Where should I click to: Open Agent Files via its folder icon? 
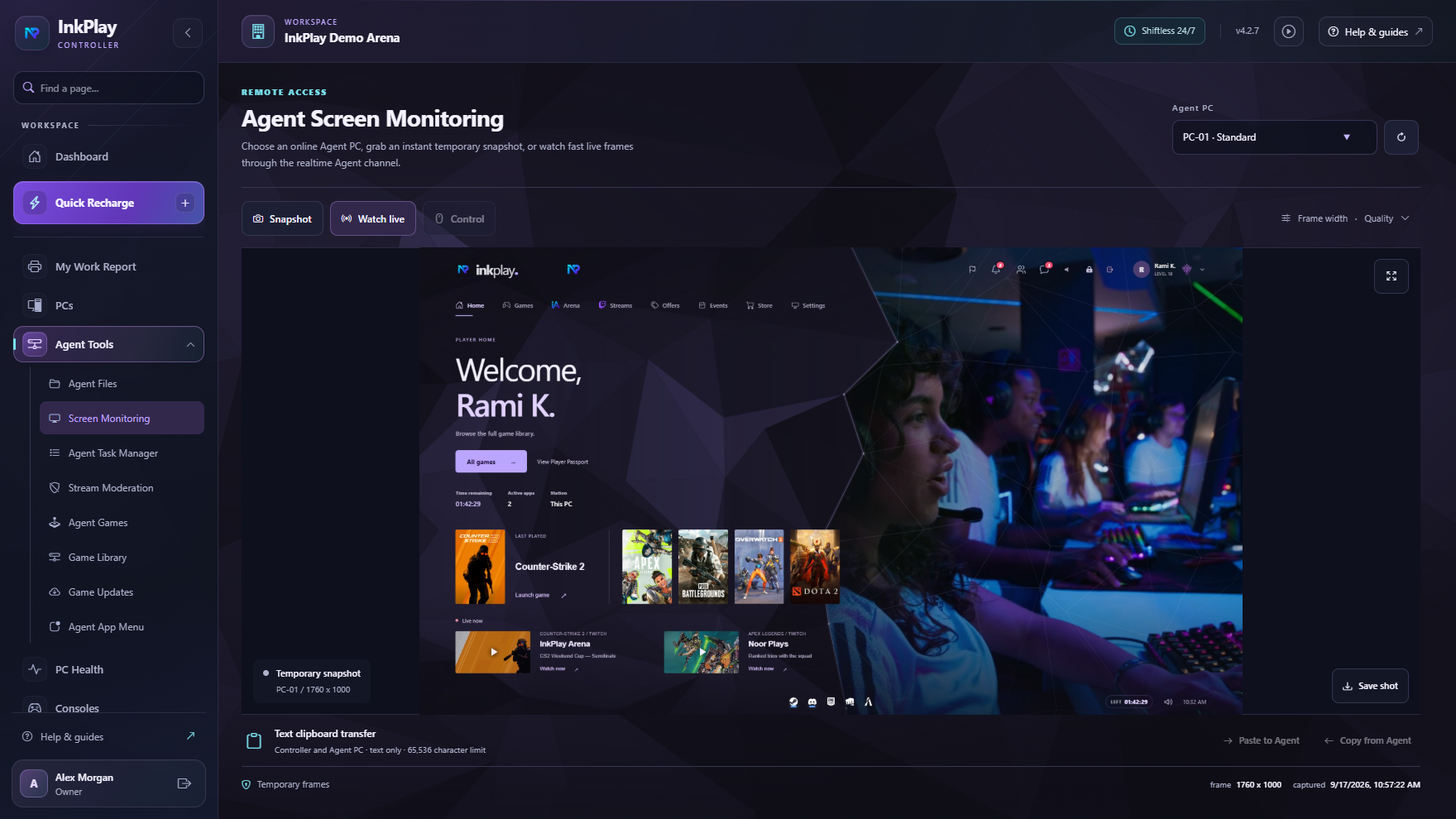55,384
